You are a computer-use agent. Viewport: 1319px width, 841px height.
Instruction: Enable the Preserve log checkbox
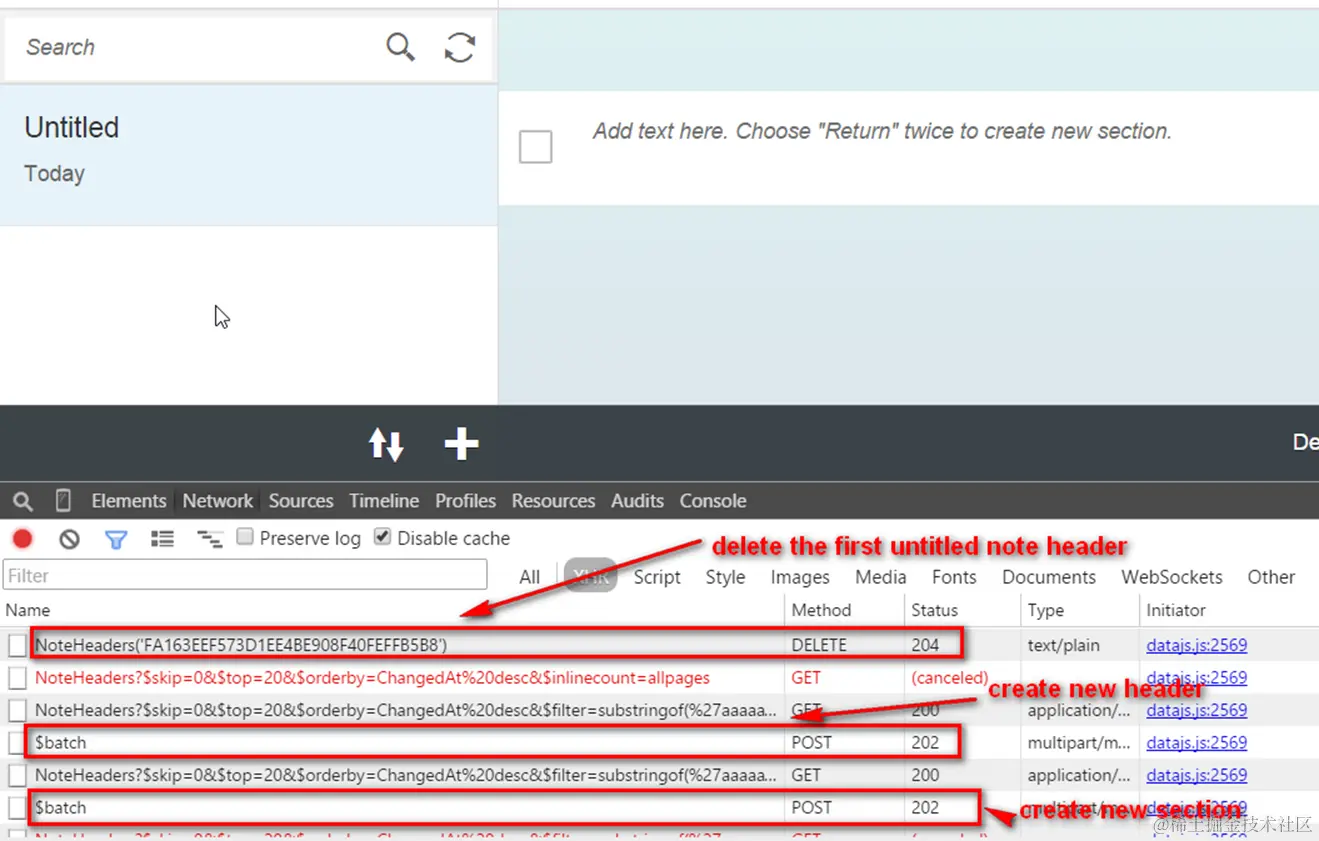(245, 537)
